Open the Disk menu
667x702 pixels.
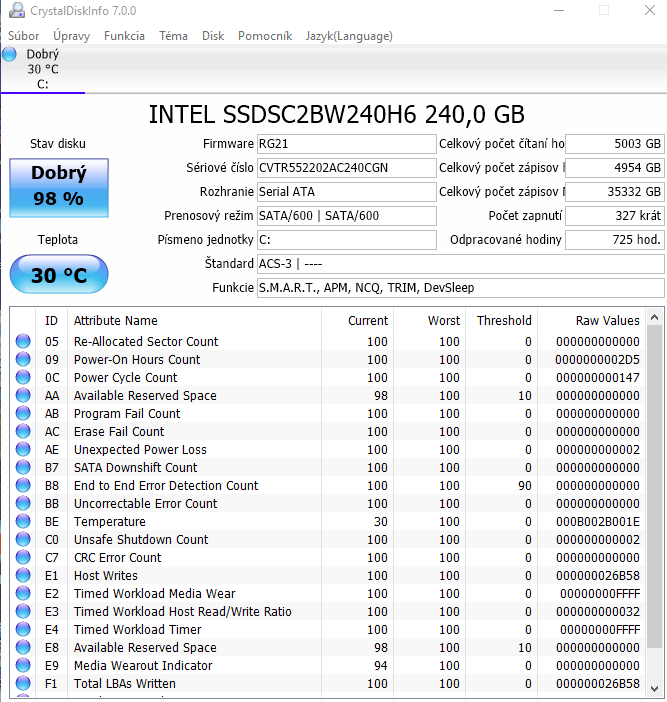213,36
